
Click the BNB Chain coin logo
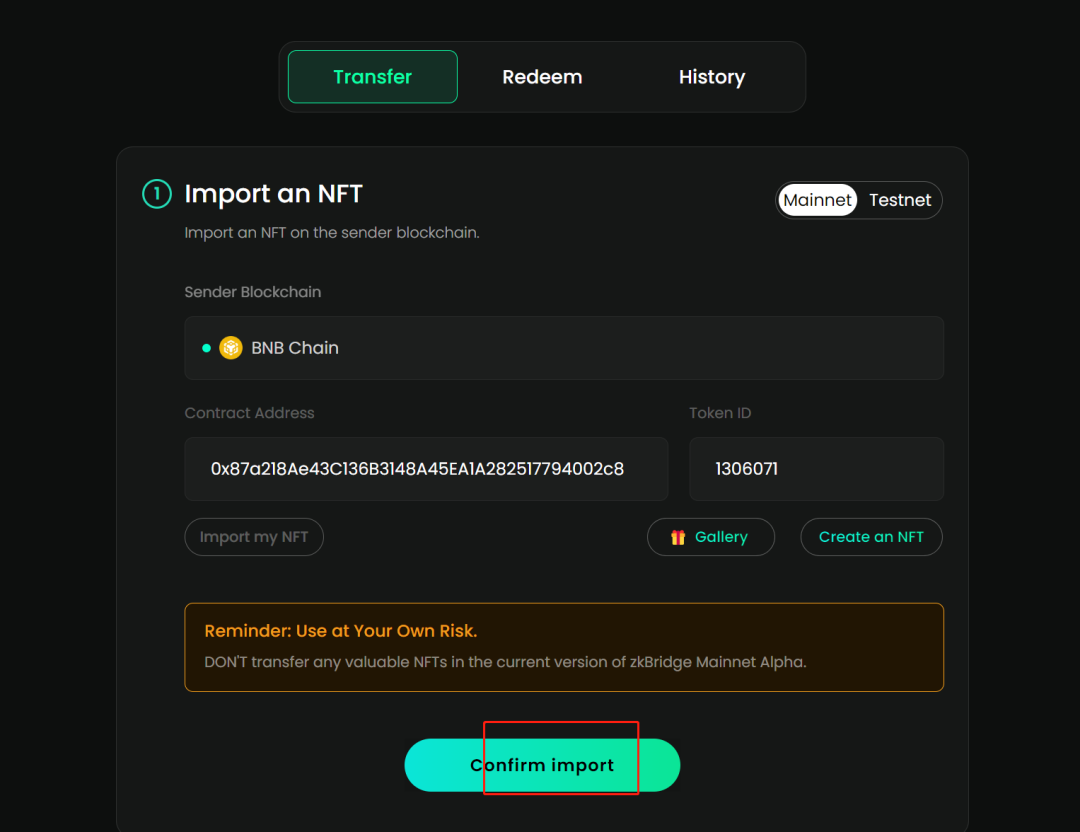[x=231, y=348]
